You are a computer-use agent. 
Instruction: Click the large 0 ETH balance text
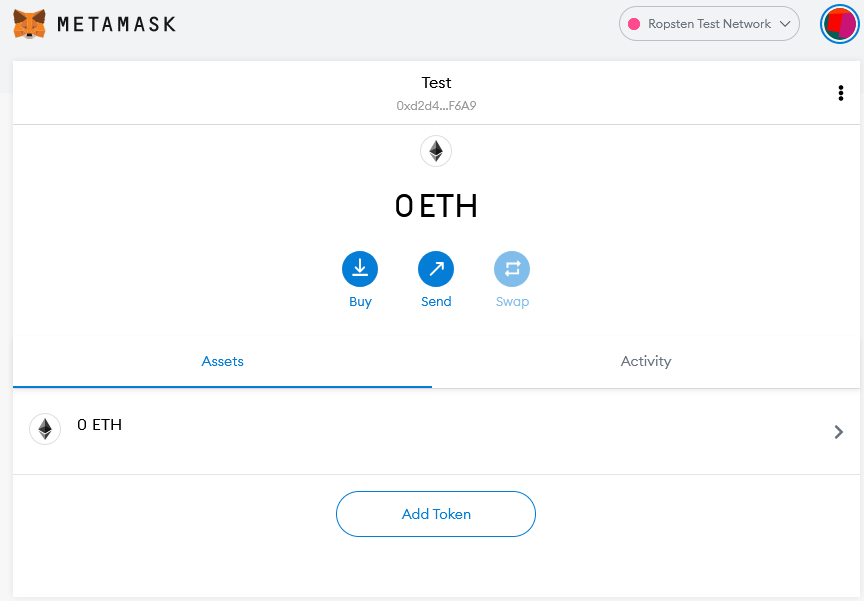(x=436, y=206)
